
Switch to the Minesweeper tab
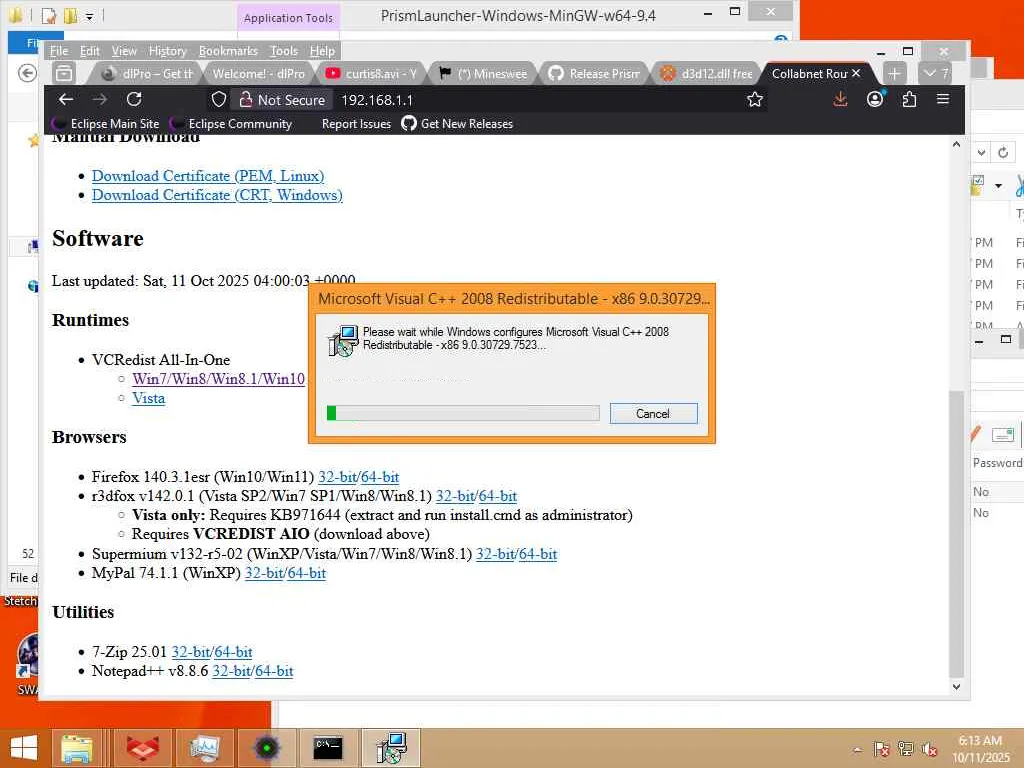click(483, 73)
